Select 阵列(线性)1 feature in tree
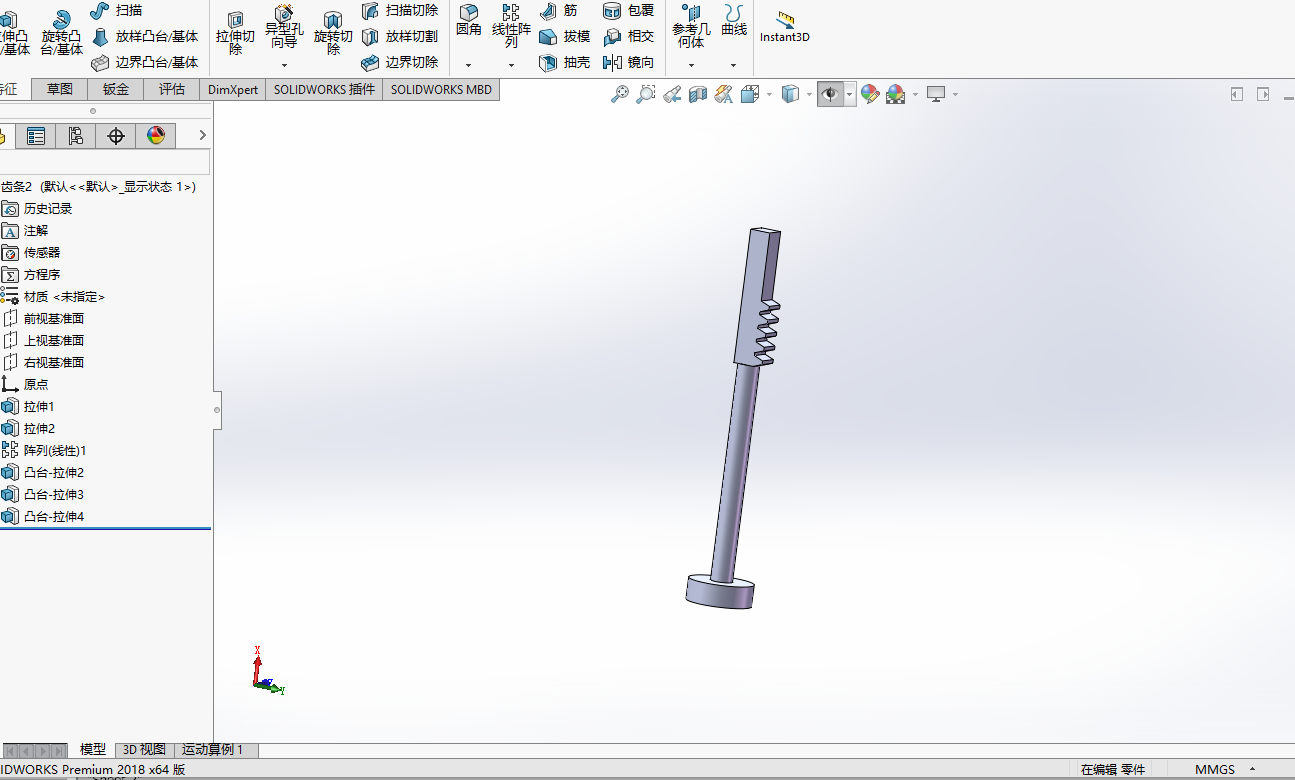 (55, 451)
